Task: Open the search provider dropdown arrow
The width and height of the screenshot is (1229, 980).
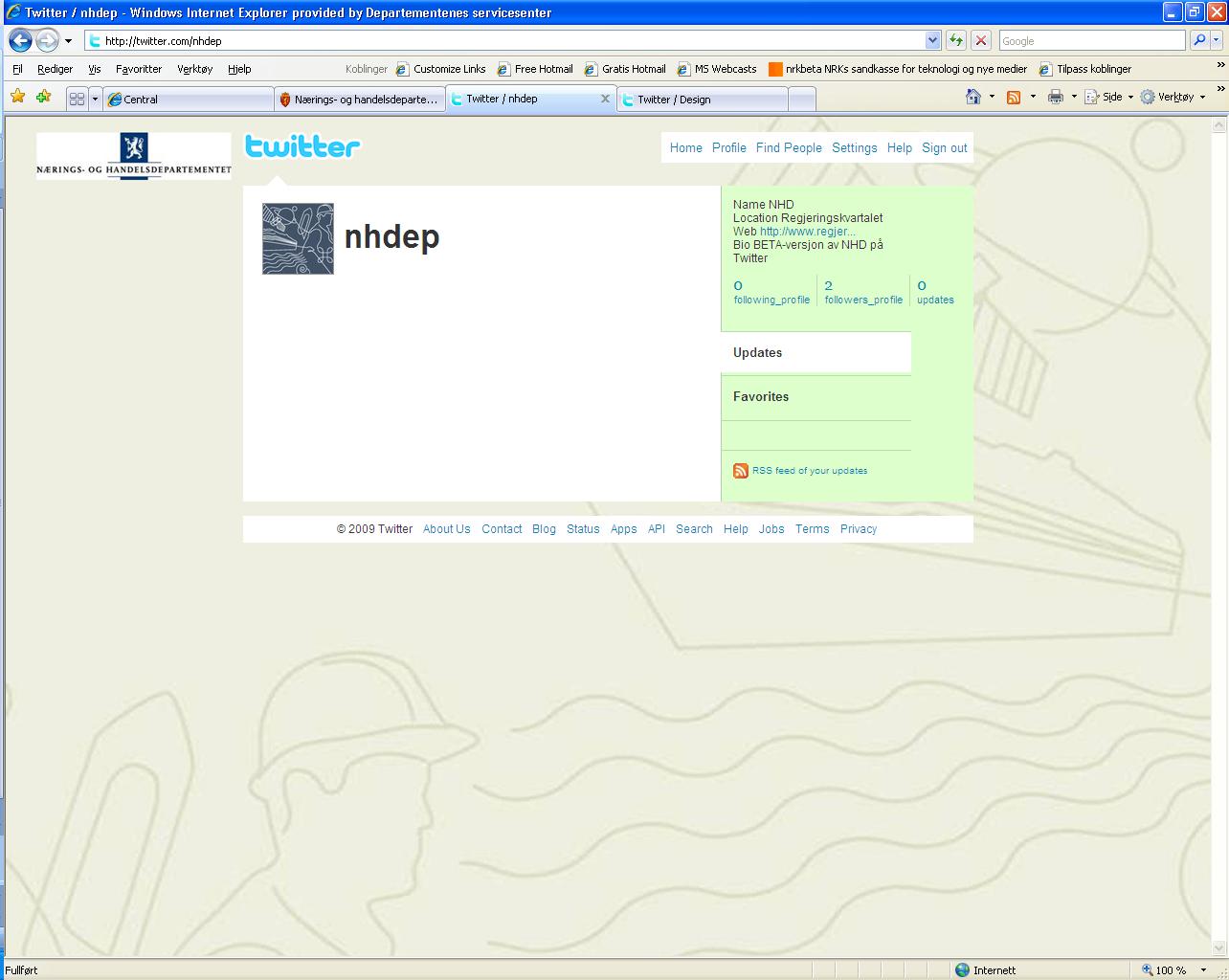Action: [x=1217, y=41]
